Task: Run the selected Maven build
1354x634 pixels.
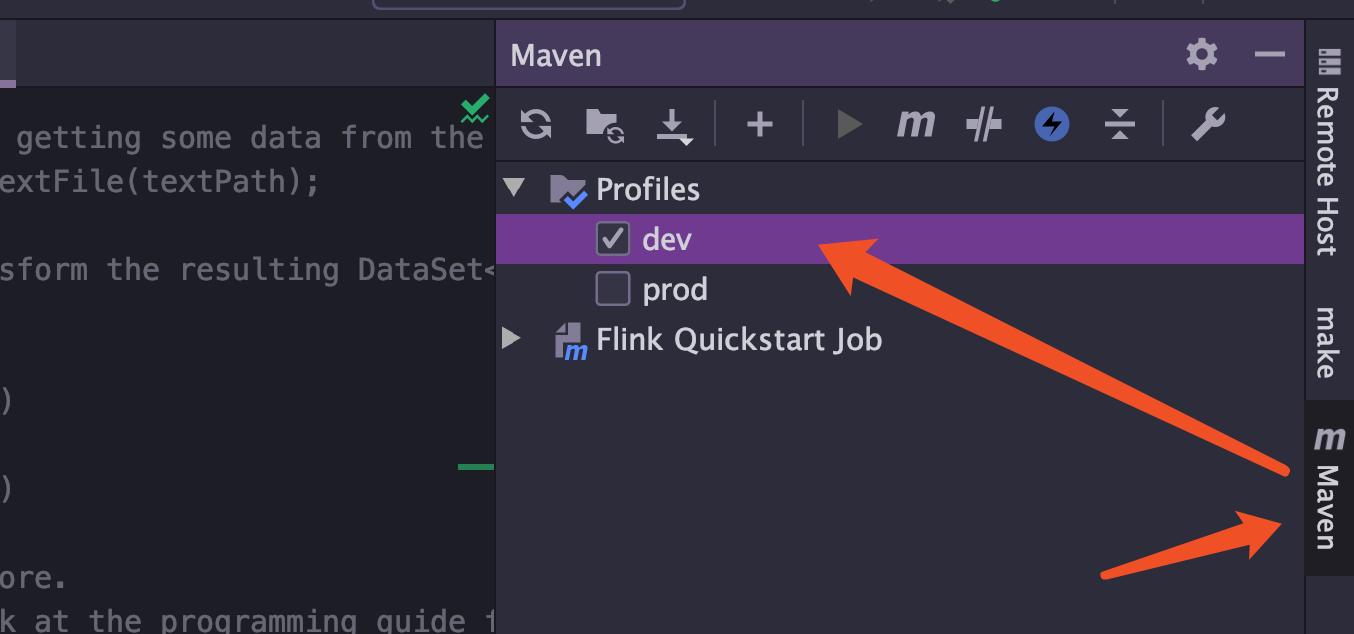Action: pos(849,125)
